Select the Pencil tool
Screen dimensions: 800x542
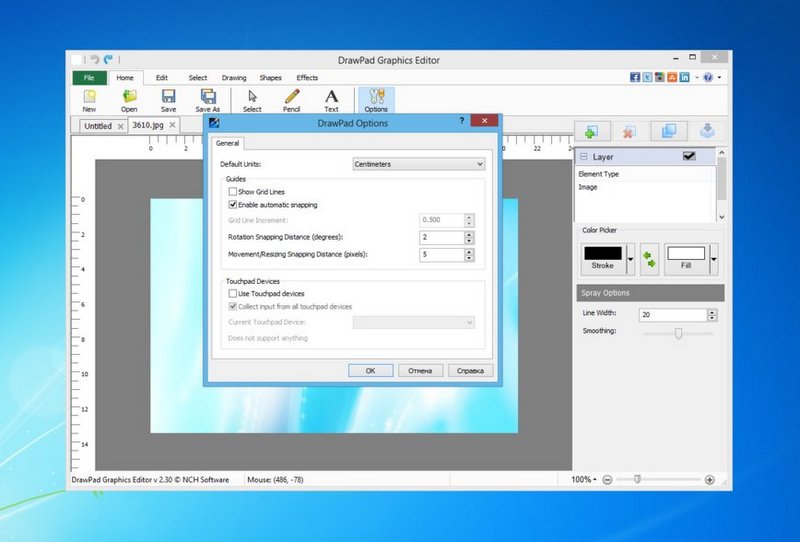(x=292, y=100)
